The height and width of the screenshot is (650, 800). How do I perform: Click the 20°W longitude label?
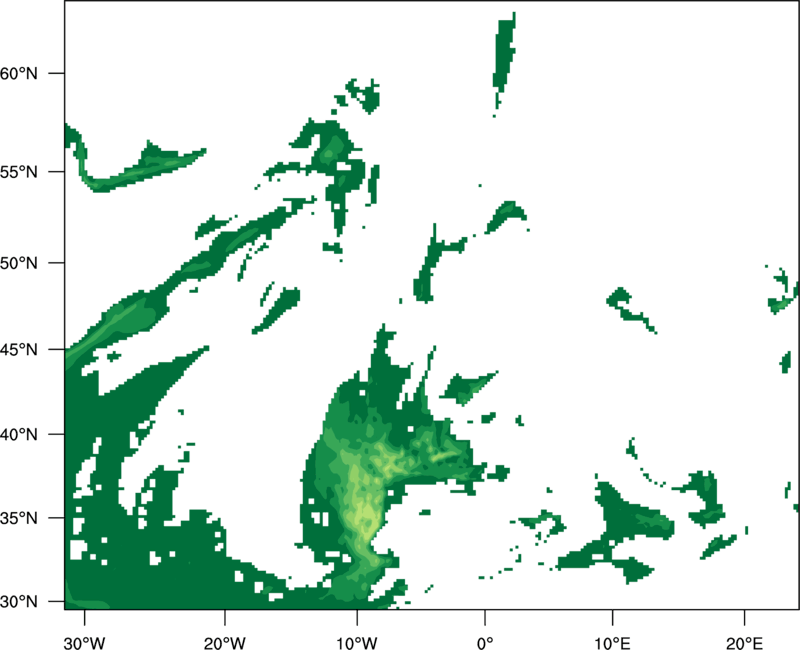coord(224,643)
